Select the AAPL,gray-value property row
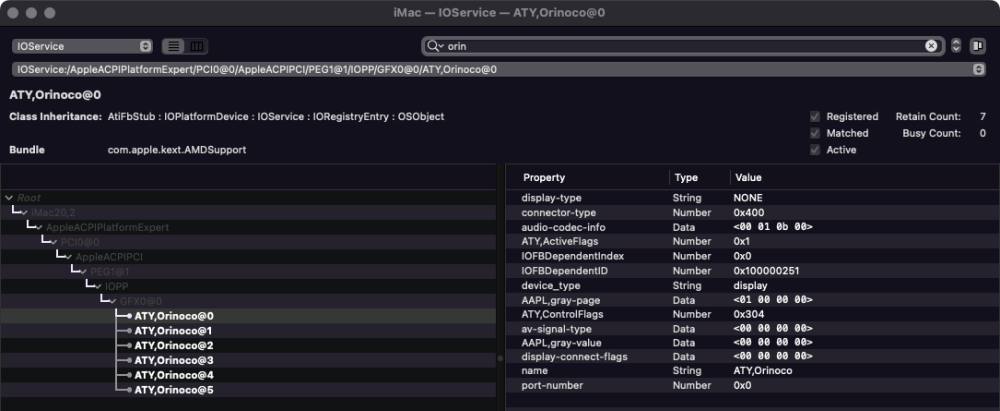This screenshot has height=411, width=1000. tap(753, 343)
